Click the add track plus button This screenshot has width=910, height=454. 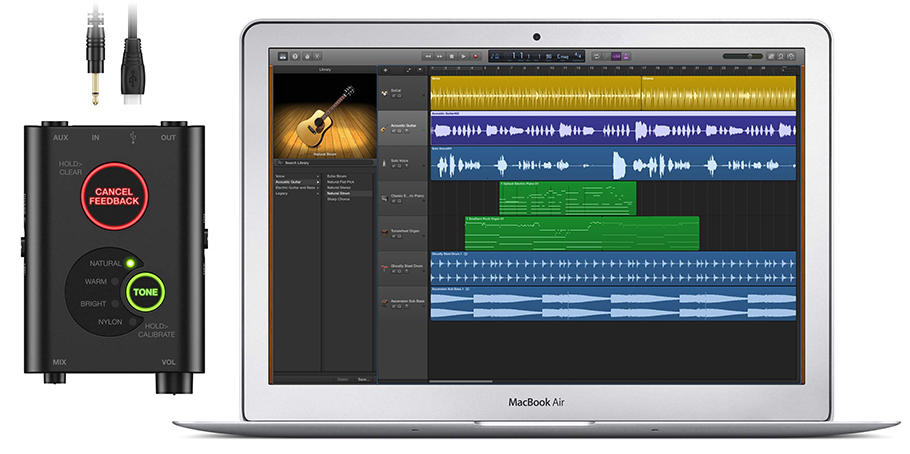(x=385, y=70)
